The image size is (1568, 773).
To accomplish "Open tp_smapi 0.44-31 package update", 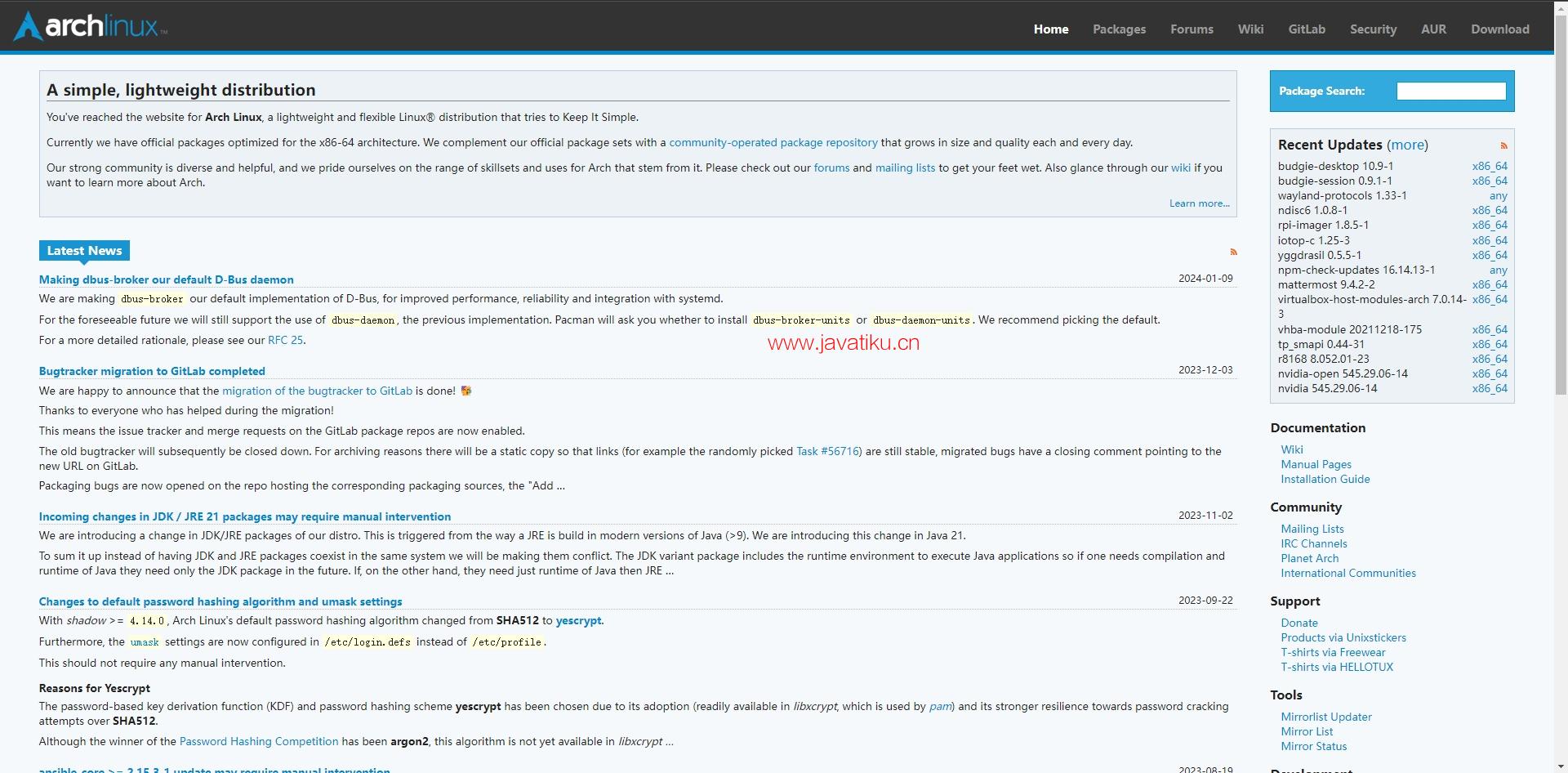I will point(1321,344).
